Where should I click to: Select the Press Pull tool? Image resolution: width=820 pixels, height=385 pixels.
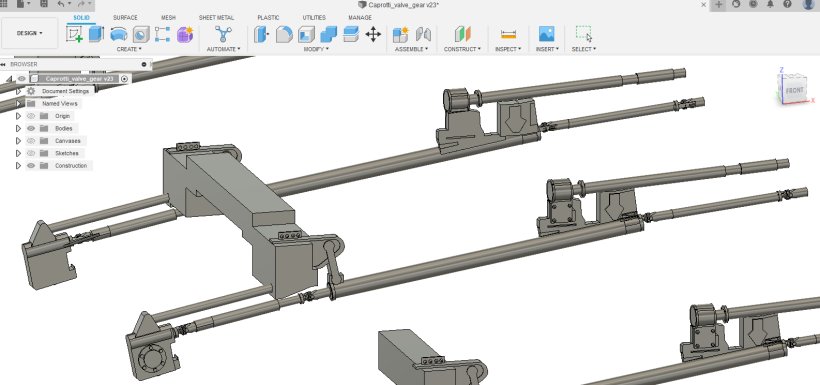coord(261,35)
